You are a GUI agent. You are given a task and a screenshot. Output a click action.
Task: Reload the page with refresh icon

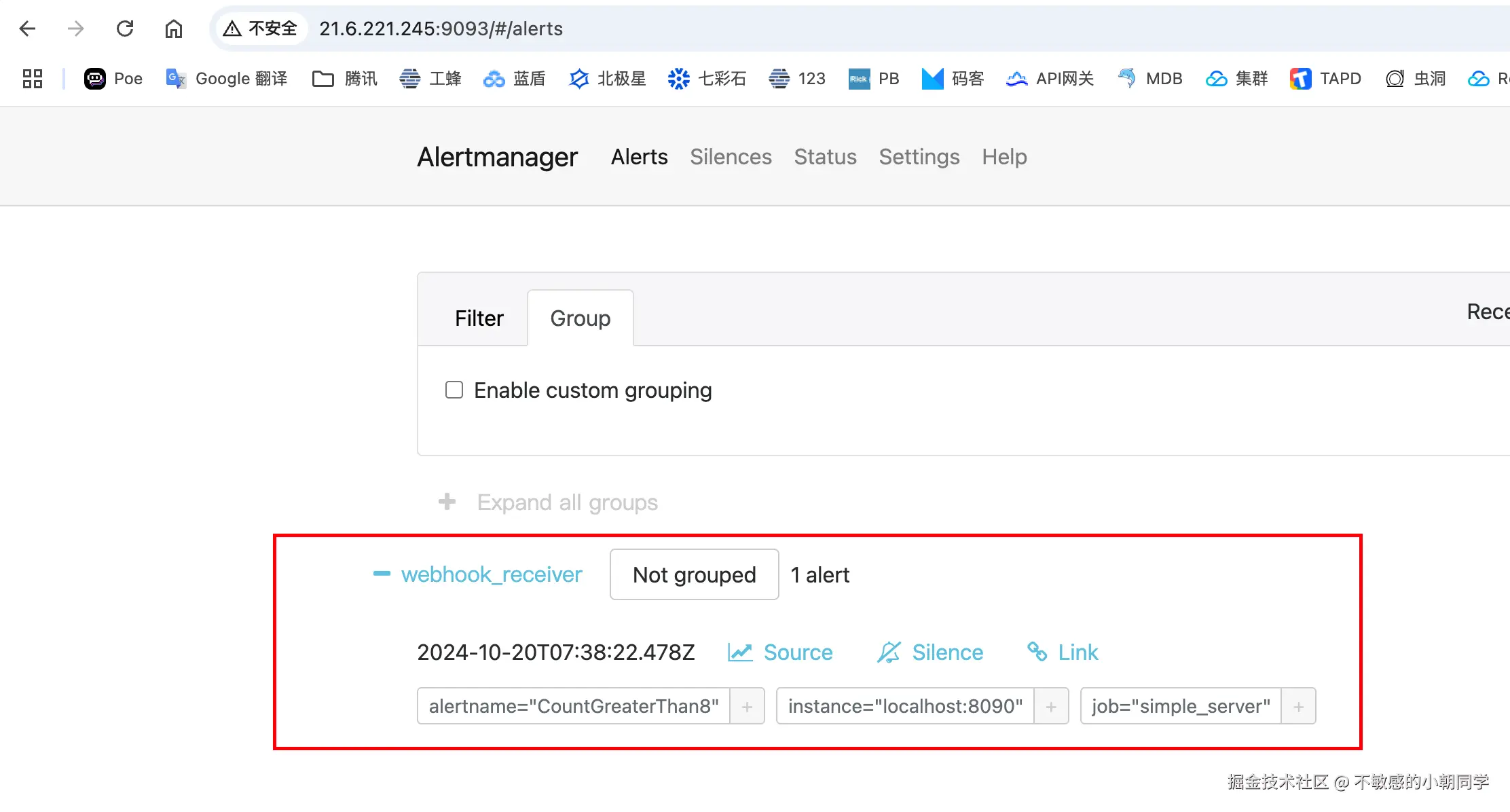125,29
